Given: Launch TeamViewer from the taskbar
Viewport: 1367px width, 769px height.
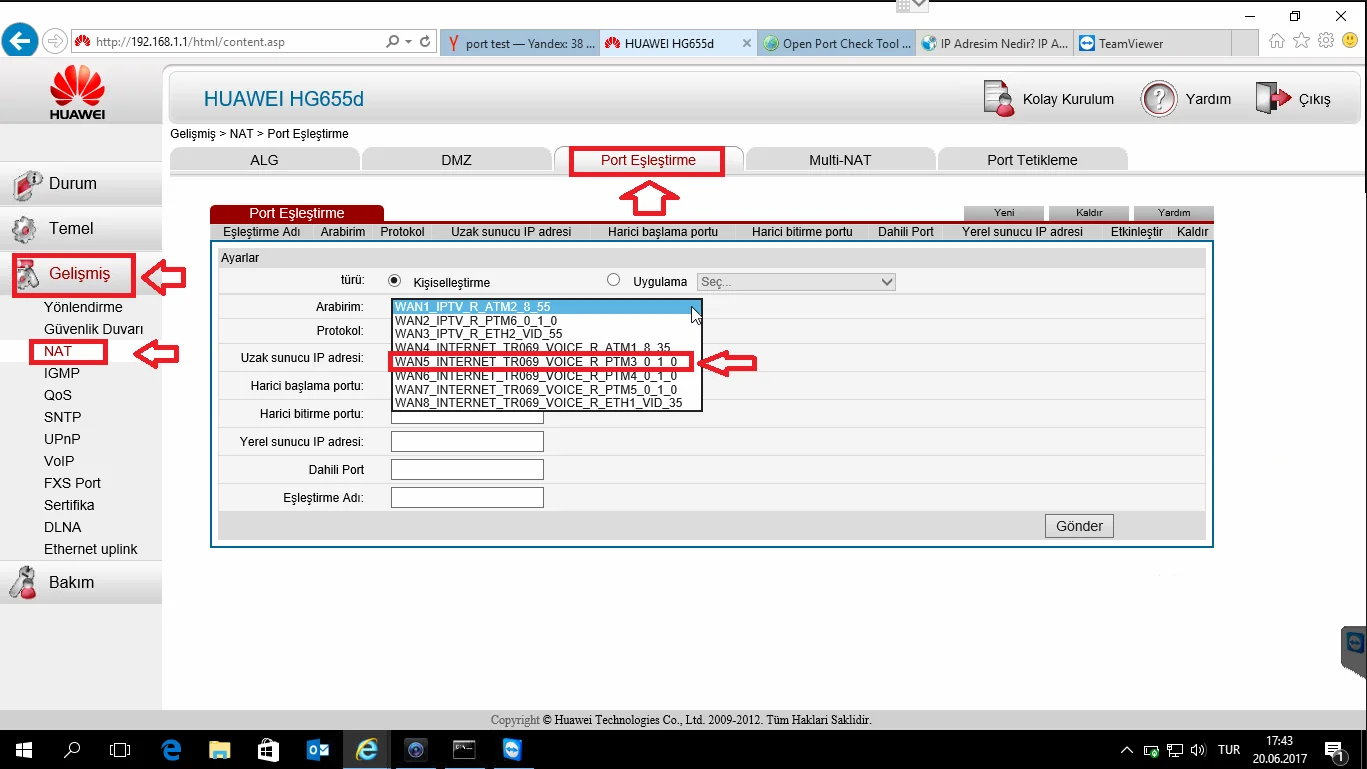Looking at the screenshot, I should click(512, 749).
